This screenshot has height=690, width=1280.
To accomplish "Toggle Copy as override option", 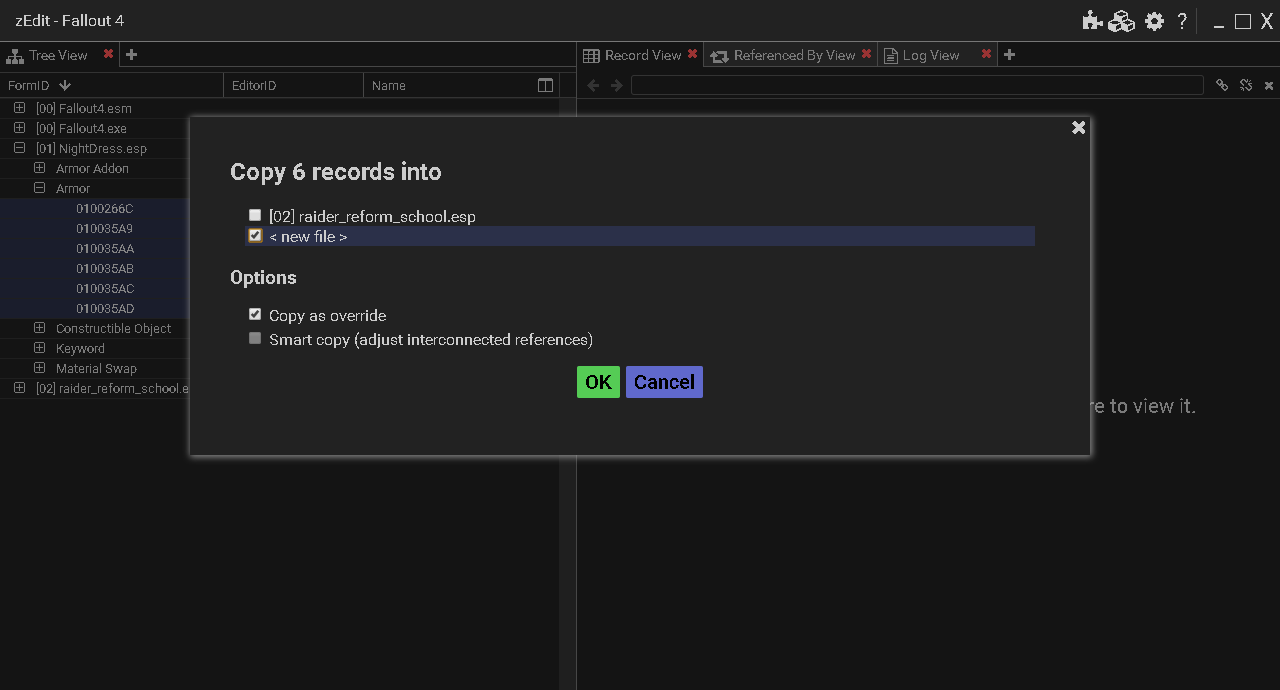I will [255, 314].
